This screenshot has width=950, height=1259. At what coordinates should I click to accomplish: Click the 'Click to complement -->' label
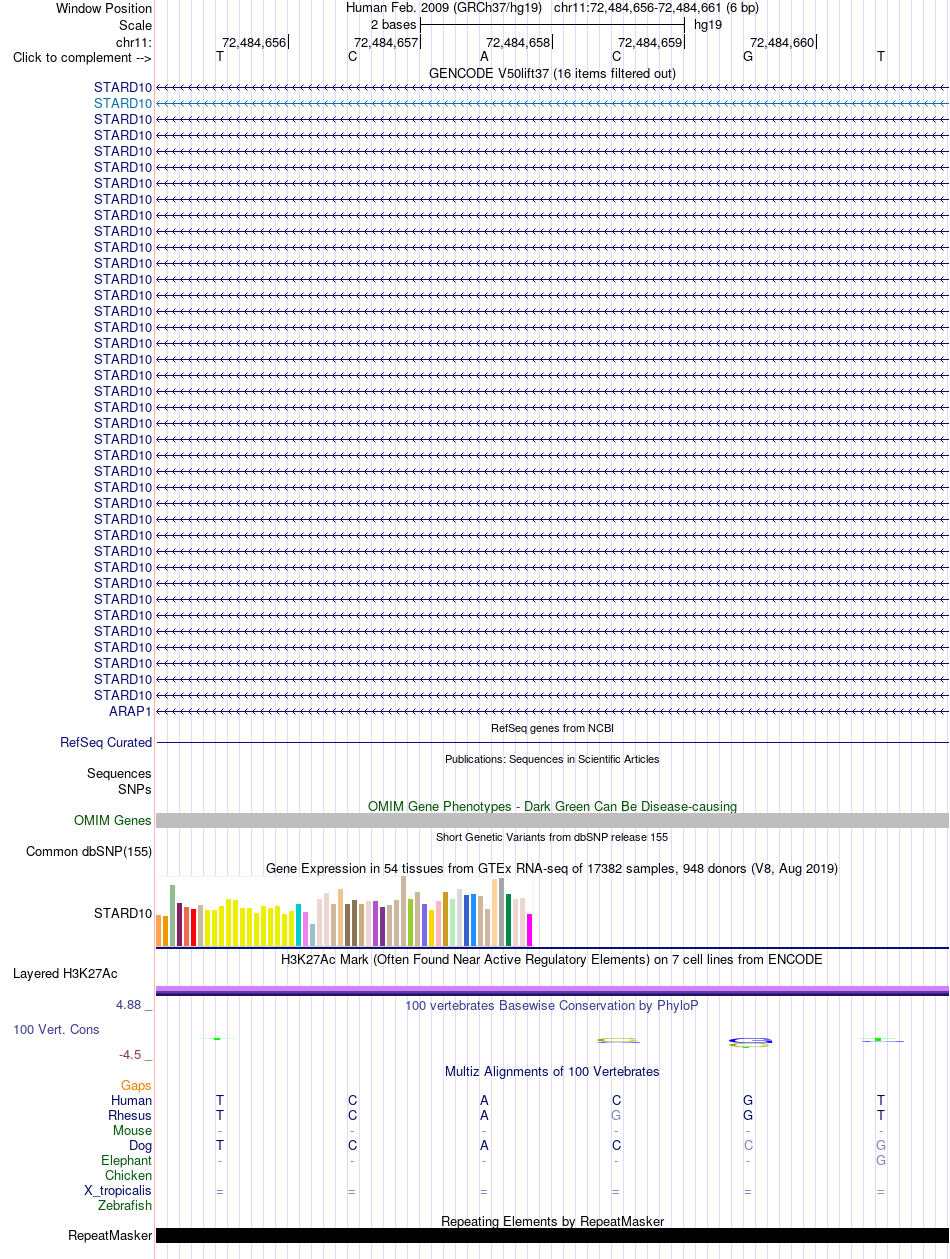[82, 57]
